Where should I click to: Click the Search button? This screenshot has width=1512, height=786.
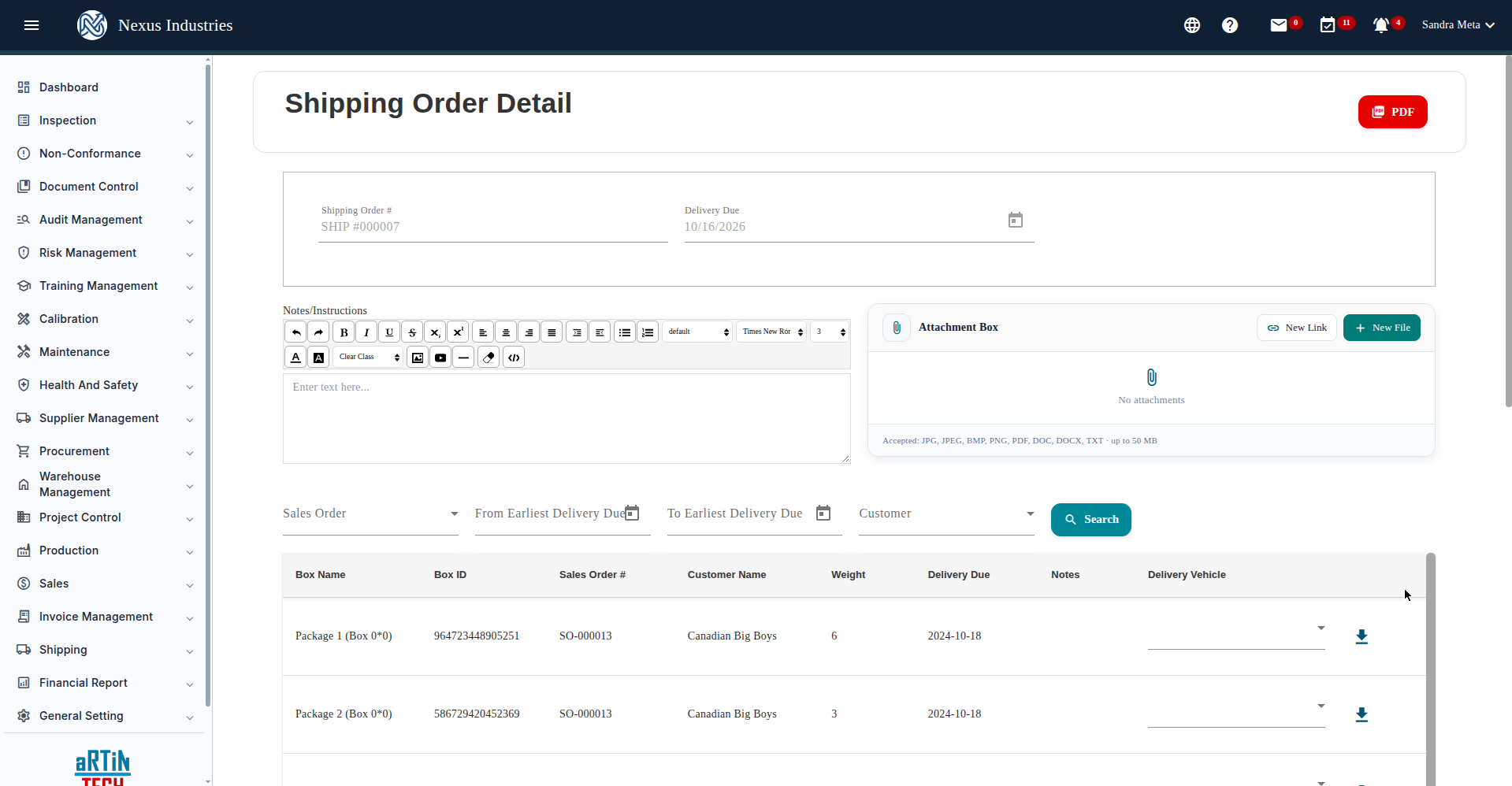[1090, 520]
